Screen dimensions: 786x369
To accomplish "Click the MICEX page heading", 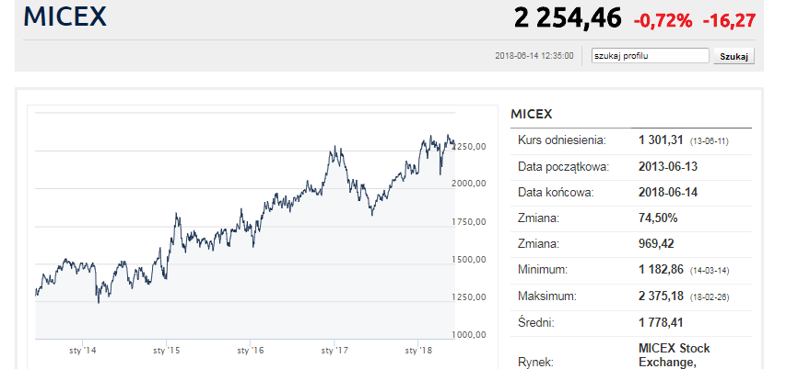I will (x=65, y=16).
